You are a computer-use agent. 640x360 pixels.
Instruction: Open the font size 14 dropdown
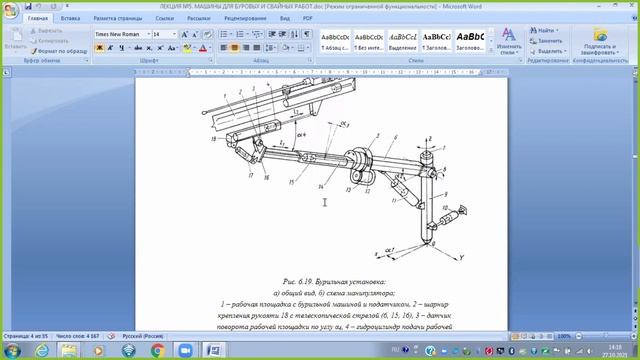click(174, 34)
